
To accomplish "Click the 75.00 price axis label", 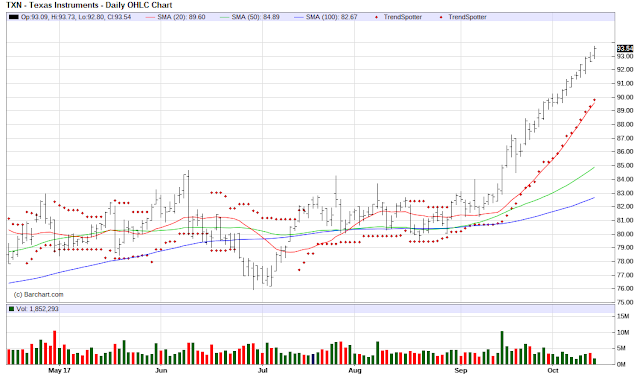I will coord(625,302).
